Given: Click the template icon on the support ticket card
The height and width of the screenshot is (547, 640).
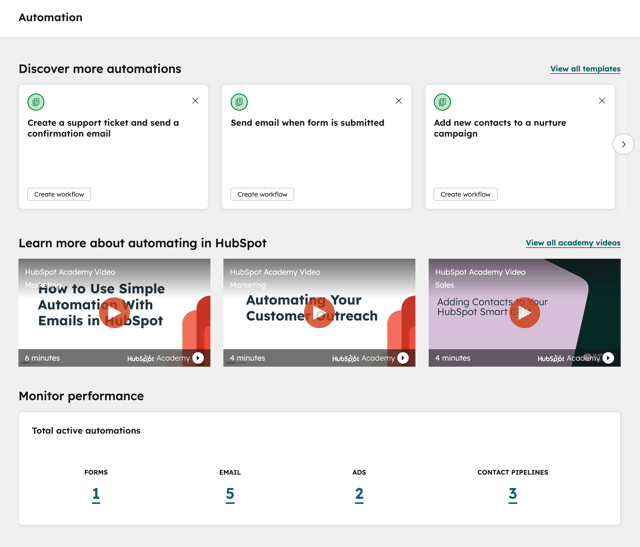Looking at the screenshot, I should (36, 102).
